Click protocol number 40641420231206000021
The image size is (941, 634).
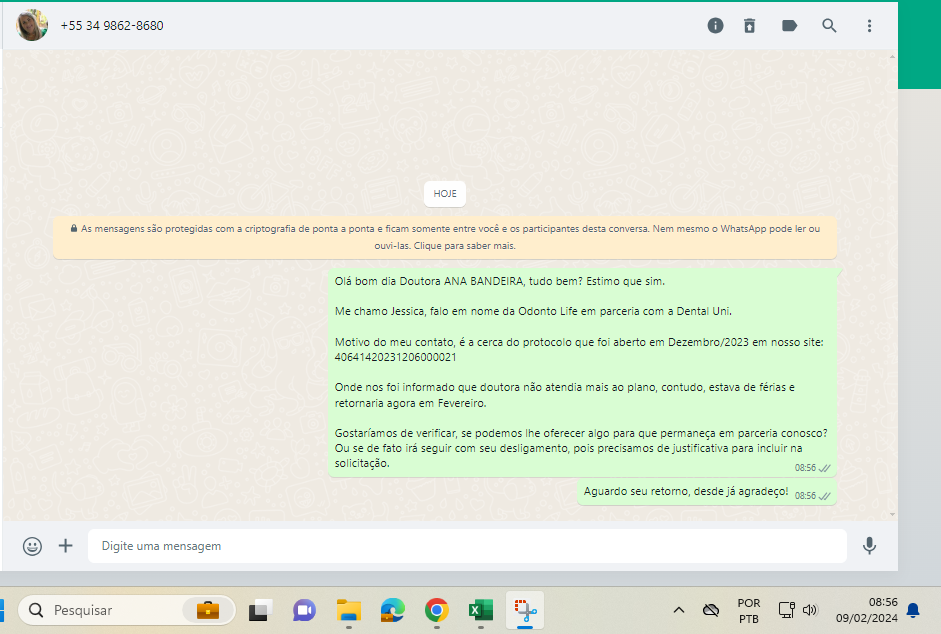[x=395, y=357]
